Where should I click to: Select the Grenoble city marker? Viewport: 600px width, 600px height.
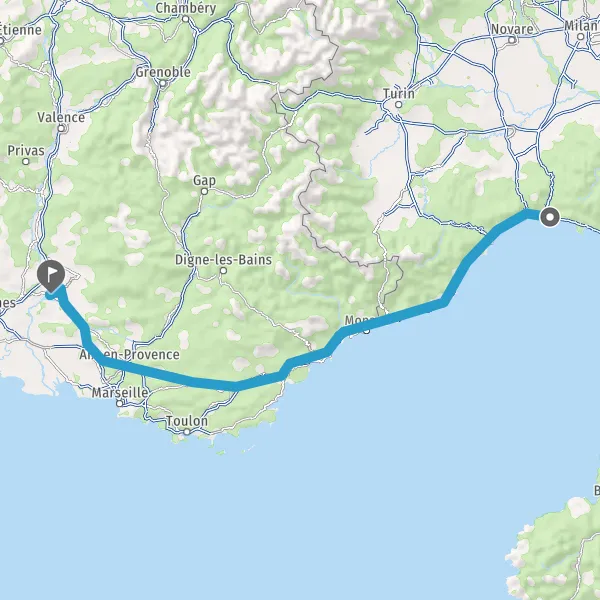[163, 83]
